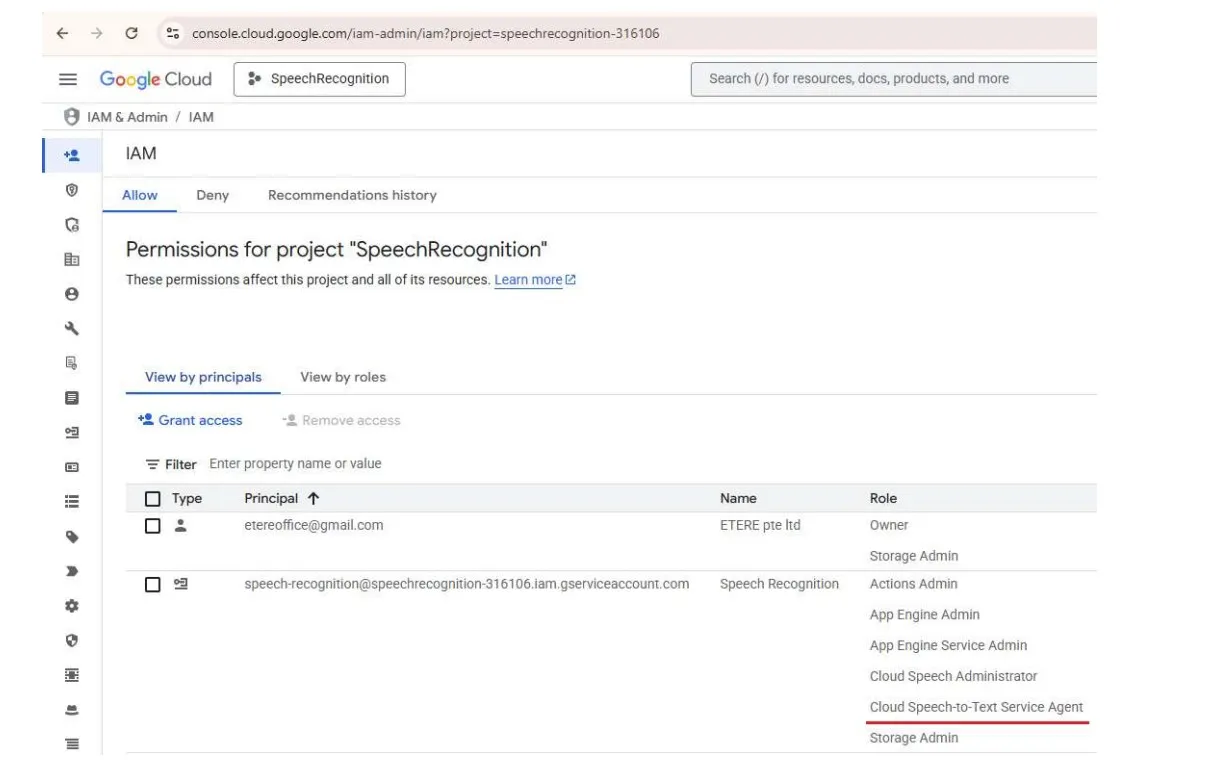
Task: Open the Organization Policies icon in sidebar
Action: [x=71, y=259]
